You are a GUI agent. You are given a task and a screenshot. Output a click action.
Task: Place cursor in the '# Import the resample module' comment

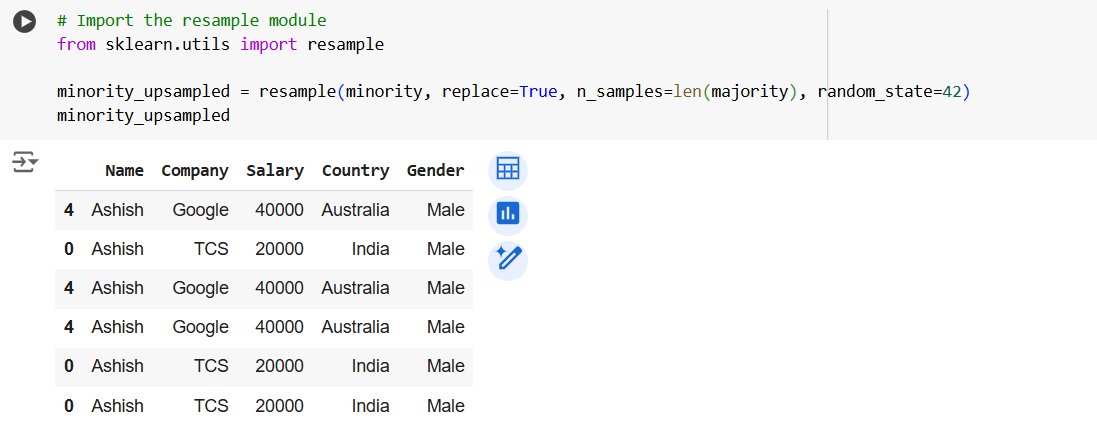(x=191, y=21)
